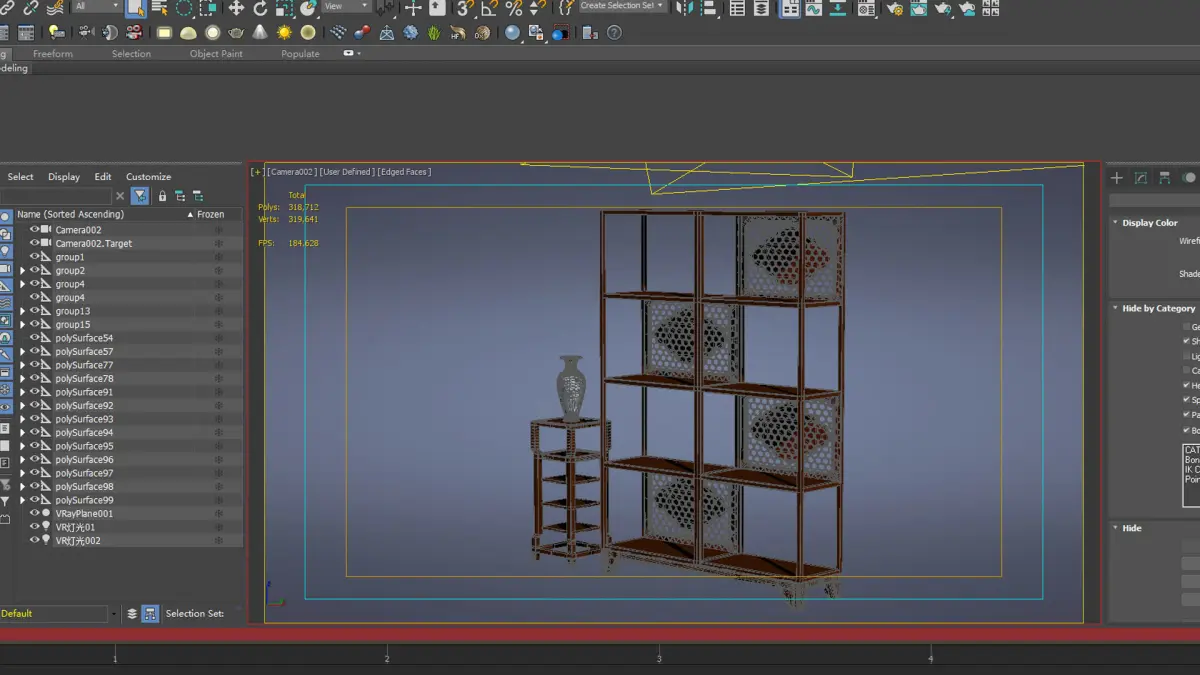The height and width of the screenshot is (675, 1200).
Task: Open the Material Editor icon
Action: click(866, 8)
